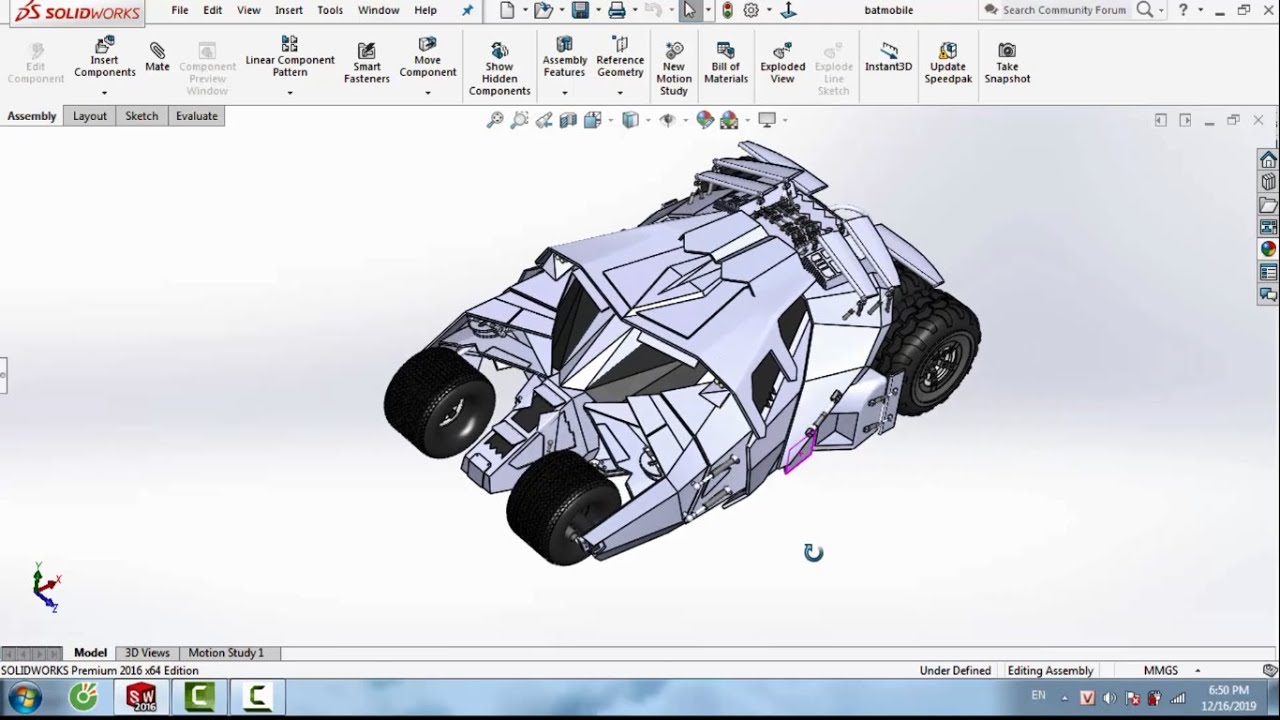Click the Zoom to Area icon
Screen dimensions: 1280x720
coord(519,120)
